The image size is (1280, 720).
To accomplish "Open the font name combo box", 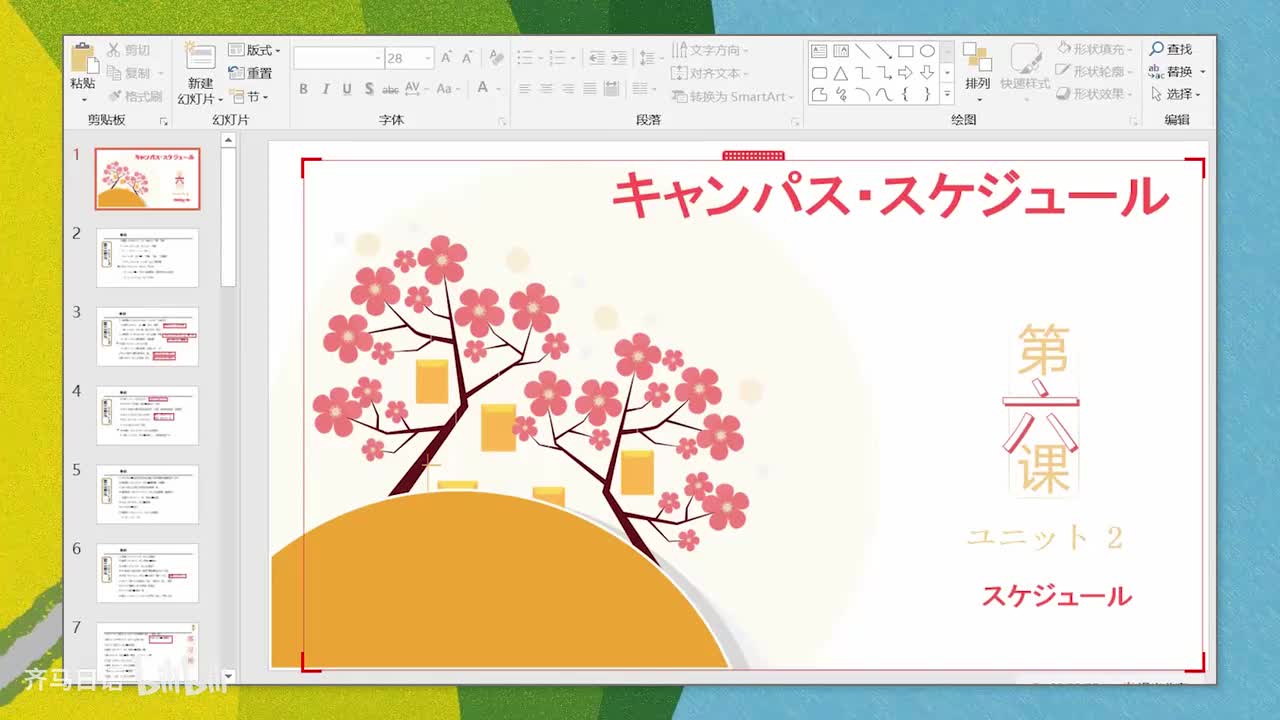I will click(338, 58).
